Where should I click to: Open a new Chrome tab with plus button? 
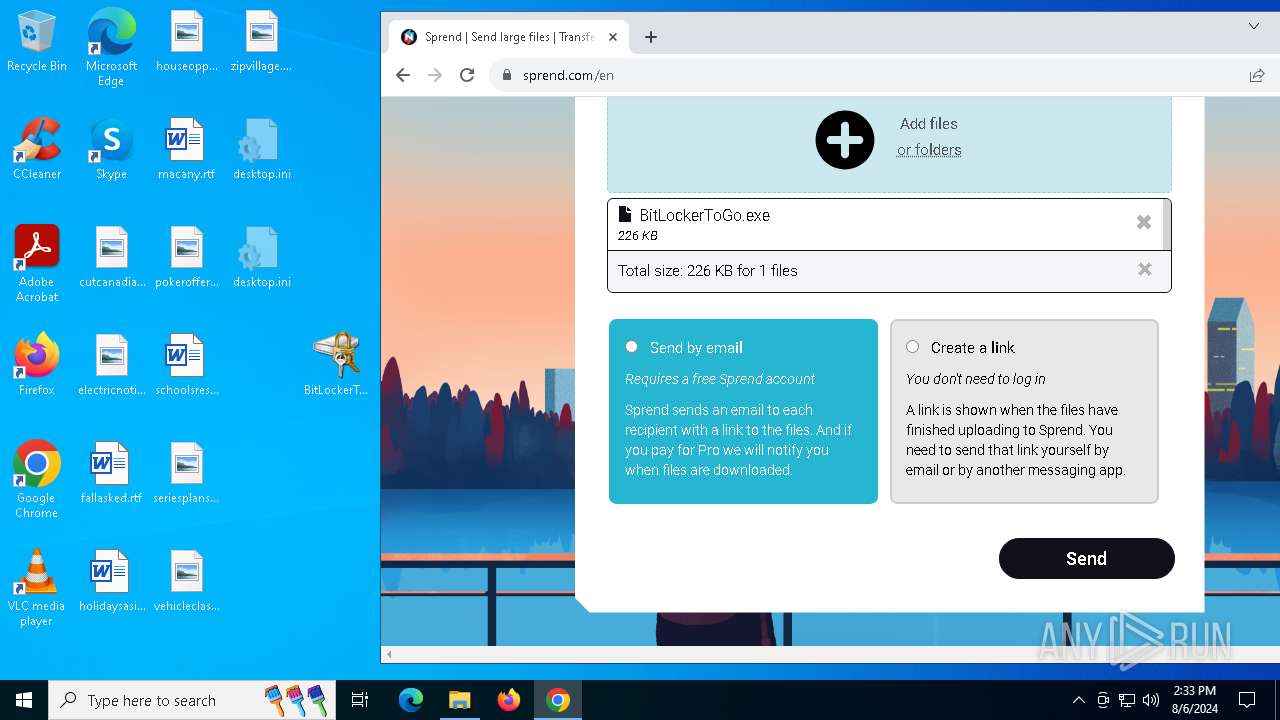click(x=651, y=37)
